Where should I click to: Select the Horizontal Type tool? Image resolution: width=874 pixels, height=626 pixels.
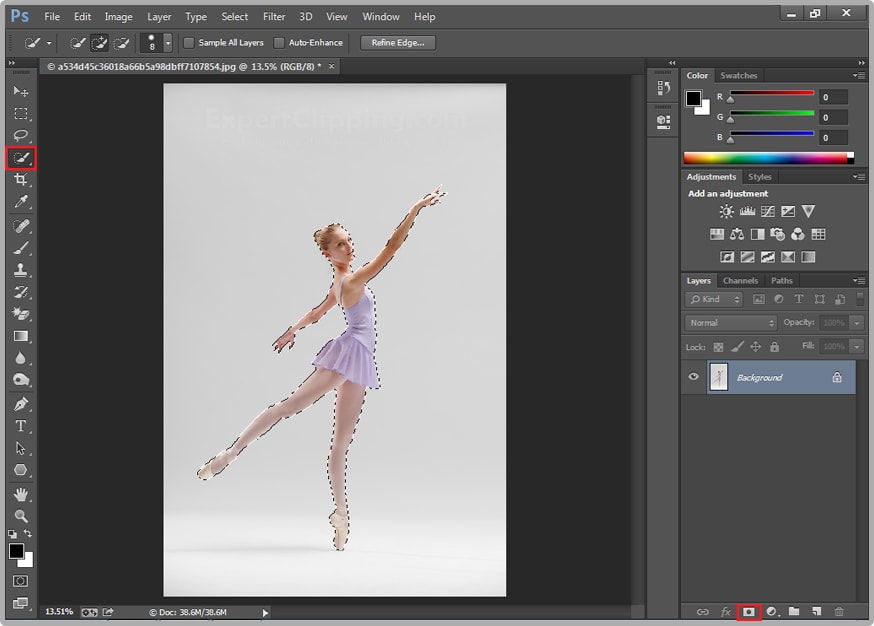[x=21, y=426]
